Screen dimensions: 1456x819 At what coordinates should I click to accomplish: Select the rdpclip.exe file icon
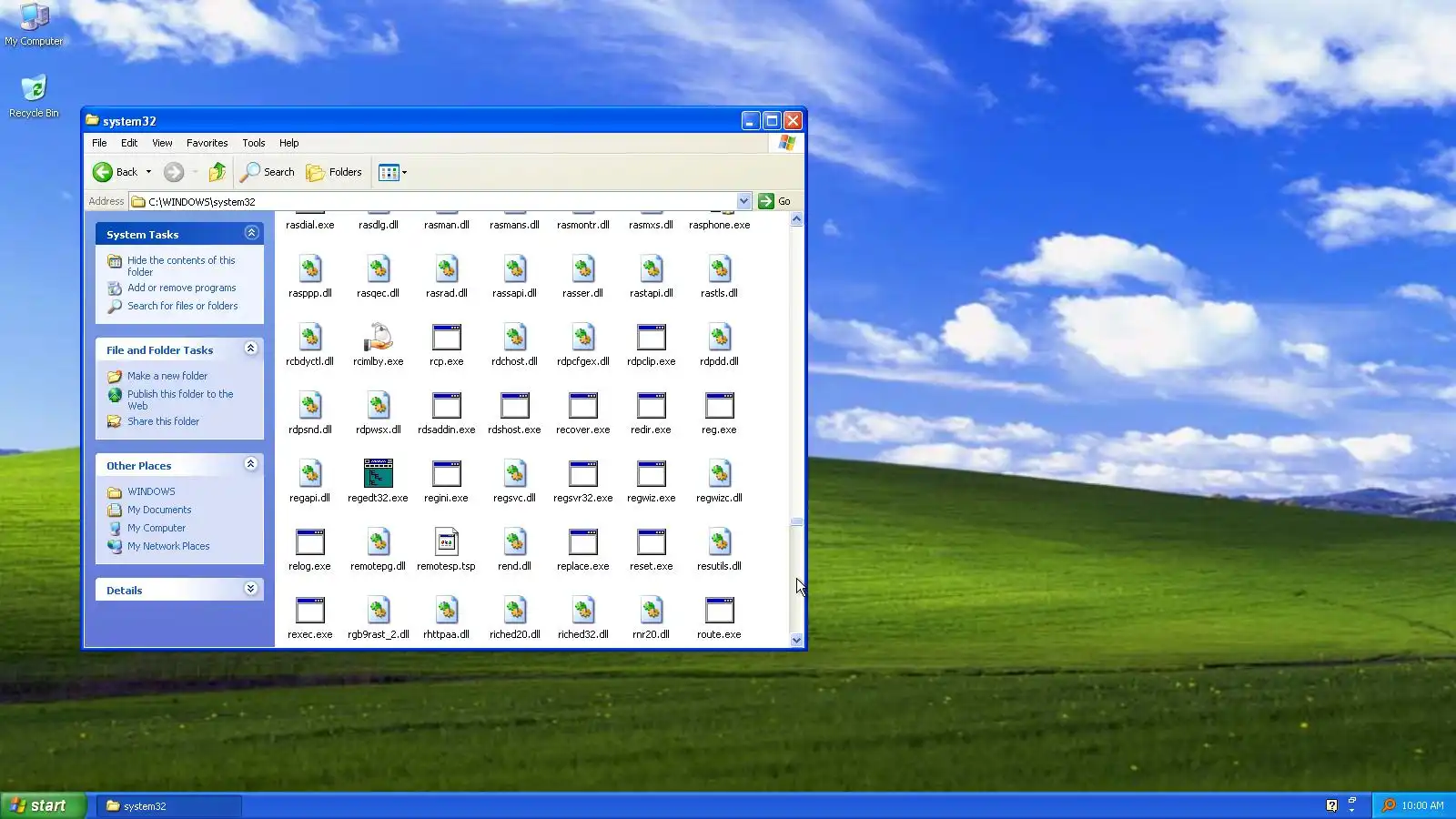tap(651, 338)
